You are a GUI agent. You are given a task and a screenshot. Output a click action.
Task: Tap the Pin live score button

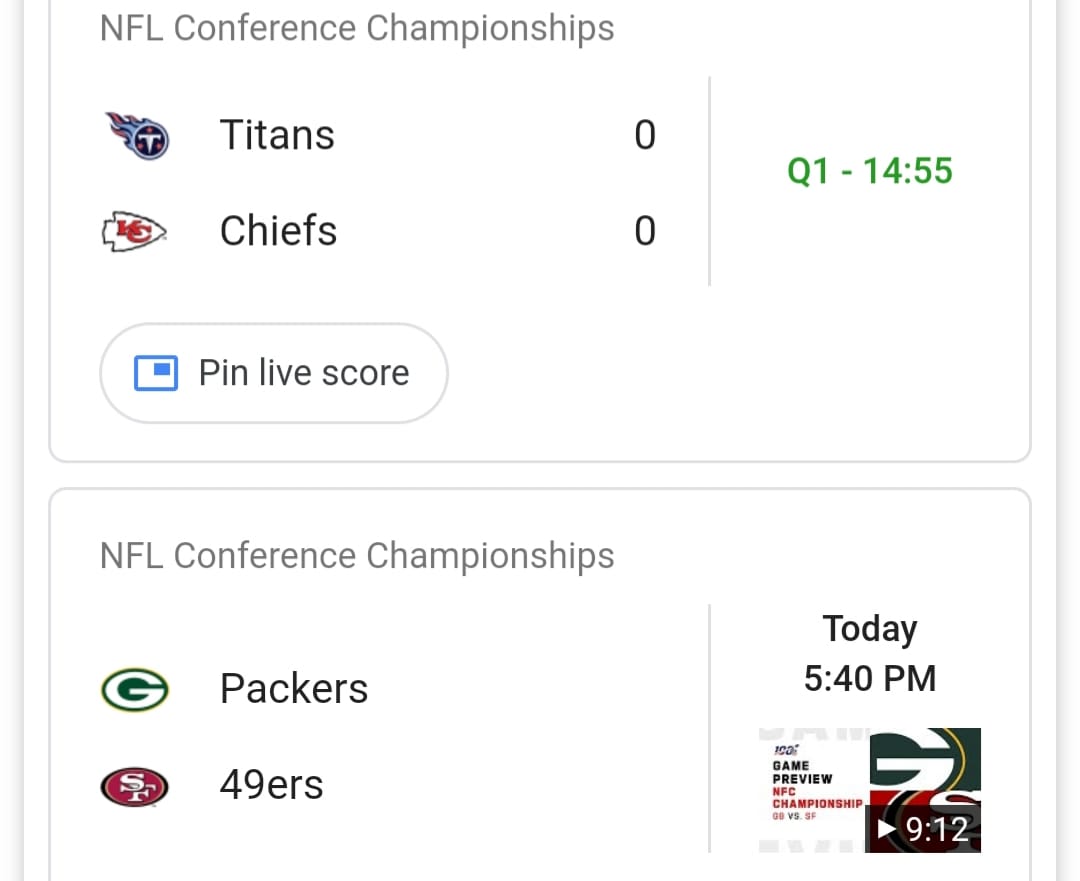(x=274, y=373)
